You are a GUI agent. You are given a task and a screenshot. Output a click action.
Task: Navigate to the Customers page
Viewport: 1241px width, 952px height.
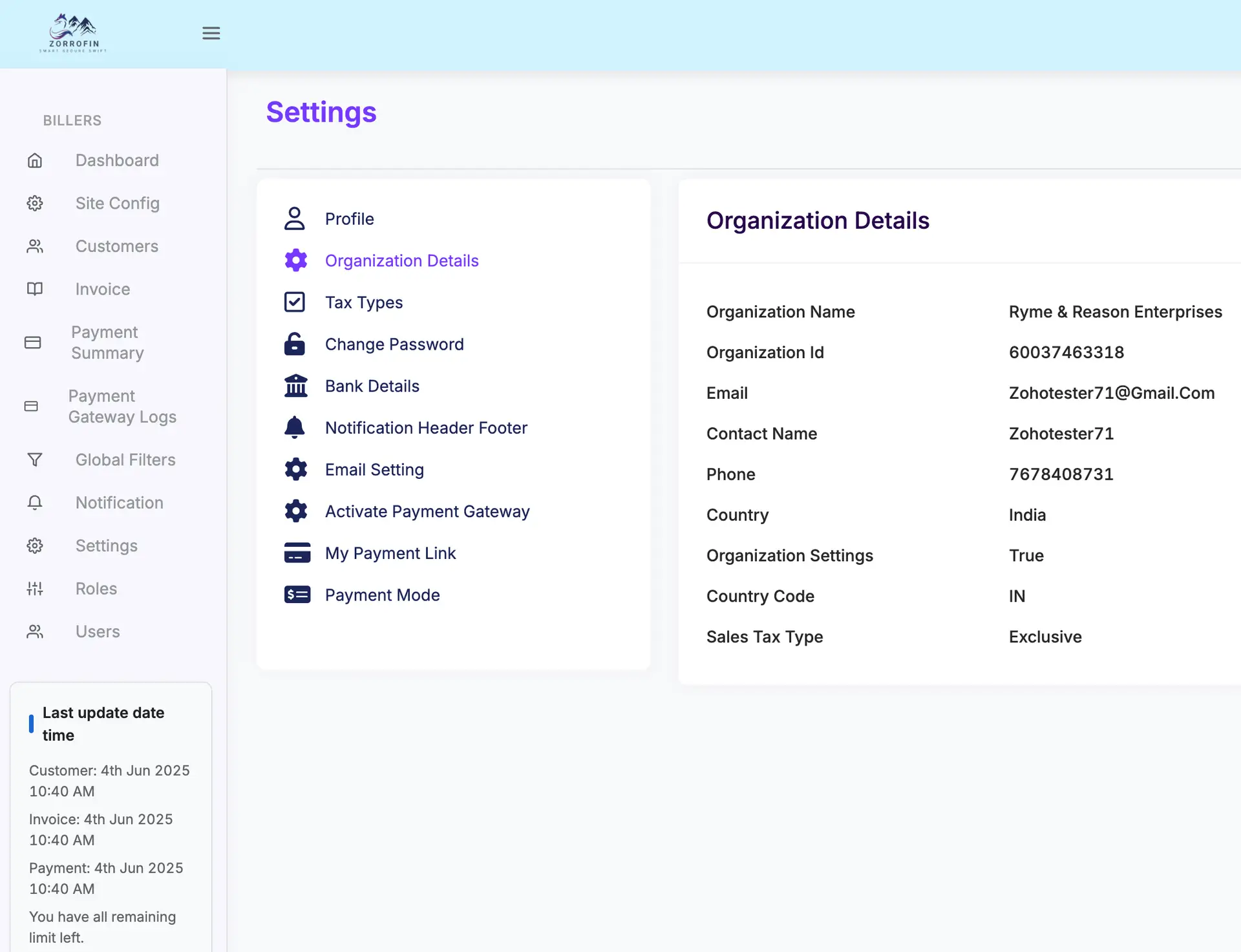point(116,246)
